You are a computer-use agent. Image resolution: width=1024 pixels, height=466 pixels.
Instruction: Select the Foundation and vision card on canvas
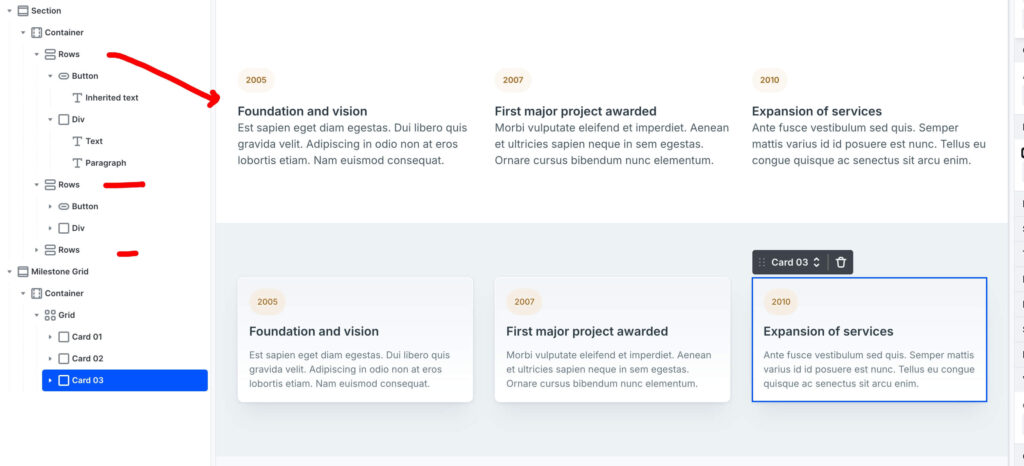(x=354, y=340)
